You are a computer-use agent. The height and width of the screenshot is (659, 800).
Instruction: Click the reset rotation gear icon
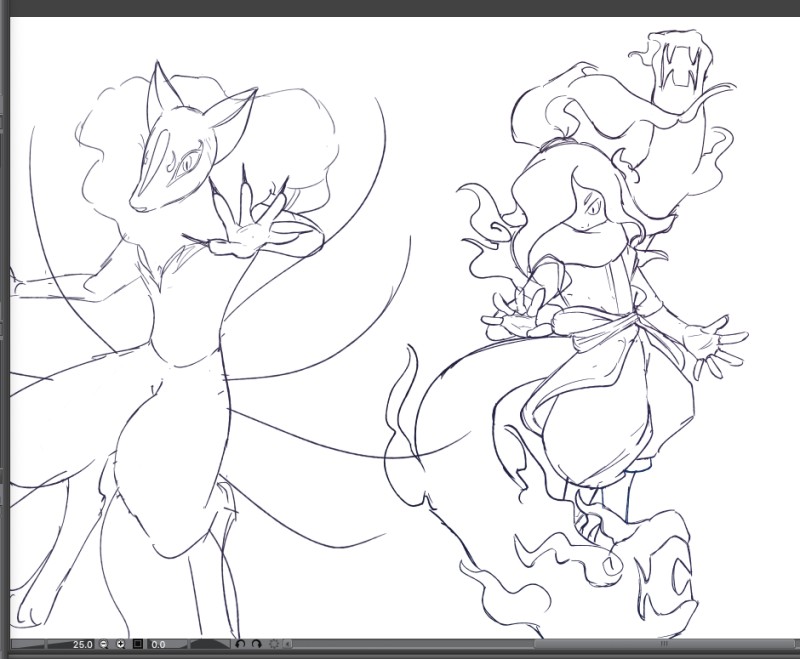coord(274,644)
